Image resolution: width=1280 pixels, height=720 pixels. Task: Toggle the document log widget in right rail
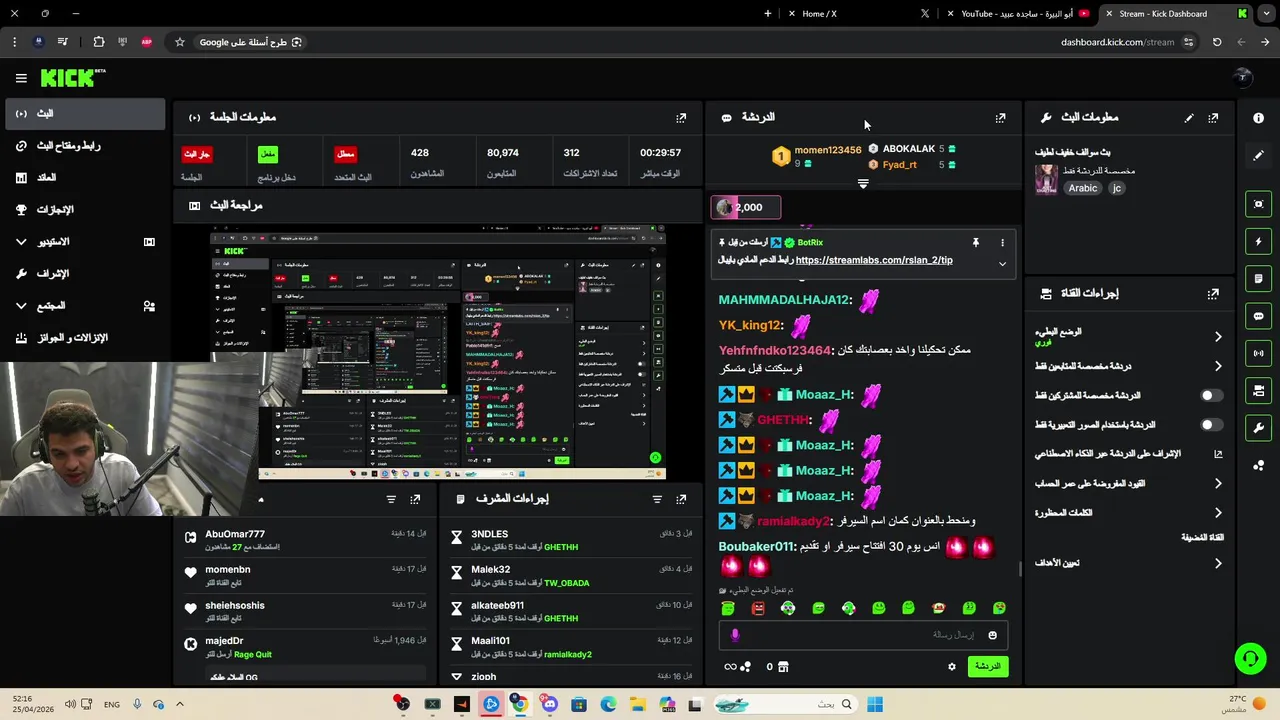tap(1258, 279)
